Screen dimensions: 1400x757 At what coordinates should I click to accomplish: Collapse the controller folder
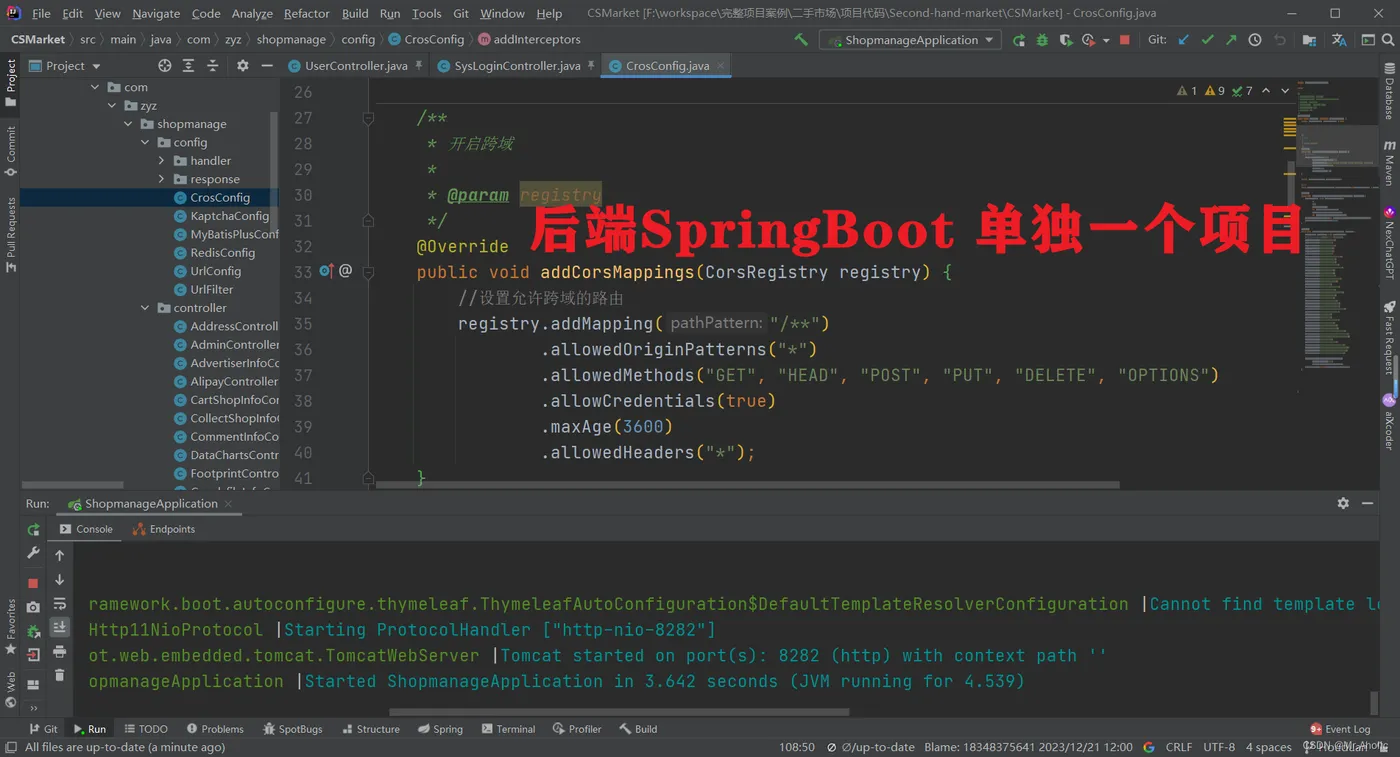[145, 308]
